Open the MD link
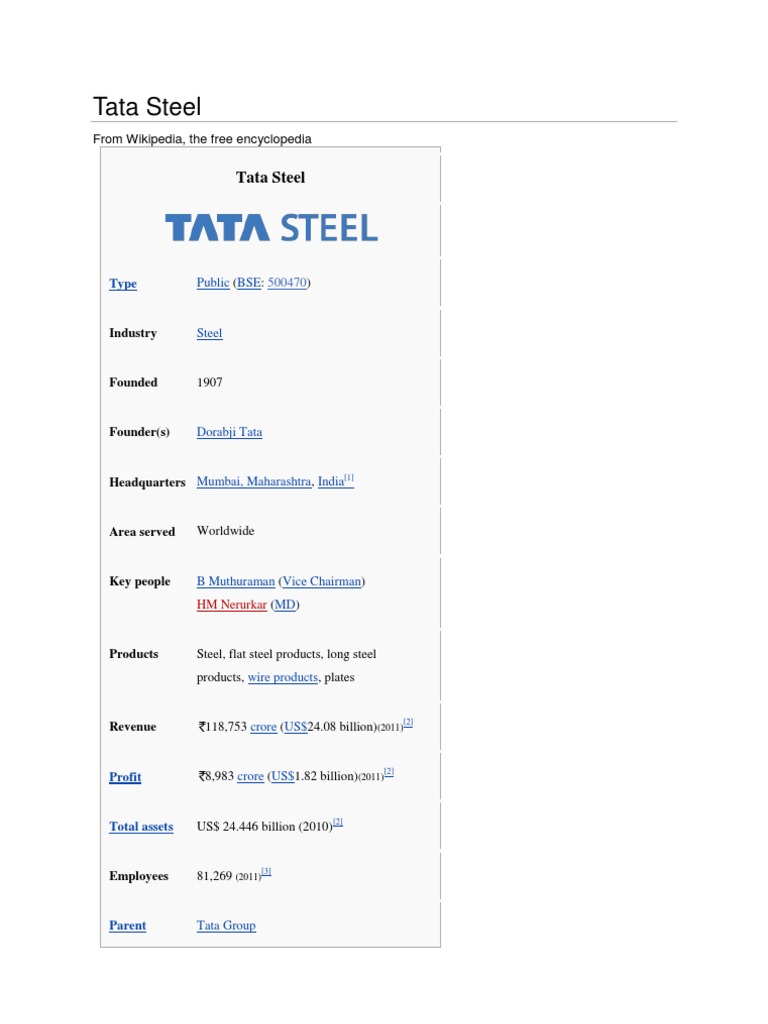 285,605
